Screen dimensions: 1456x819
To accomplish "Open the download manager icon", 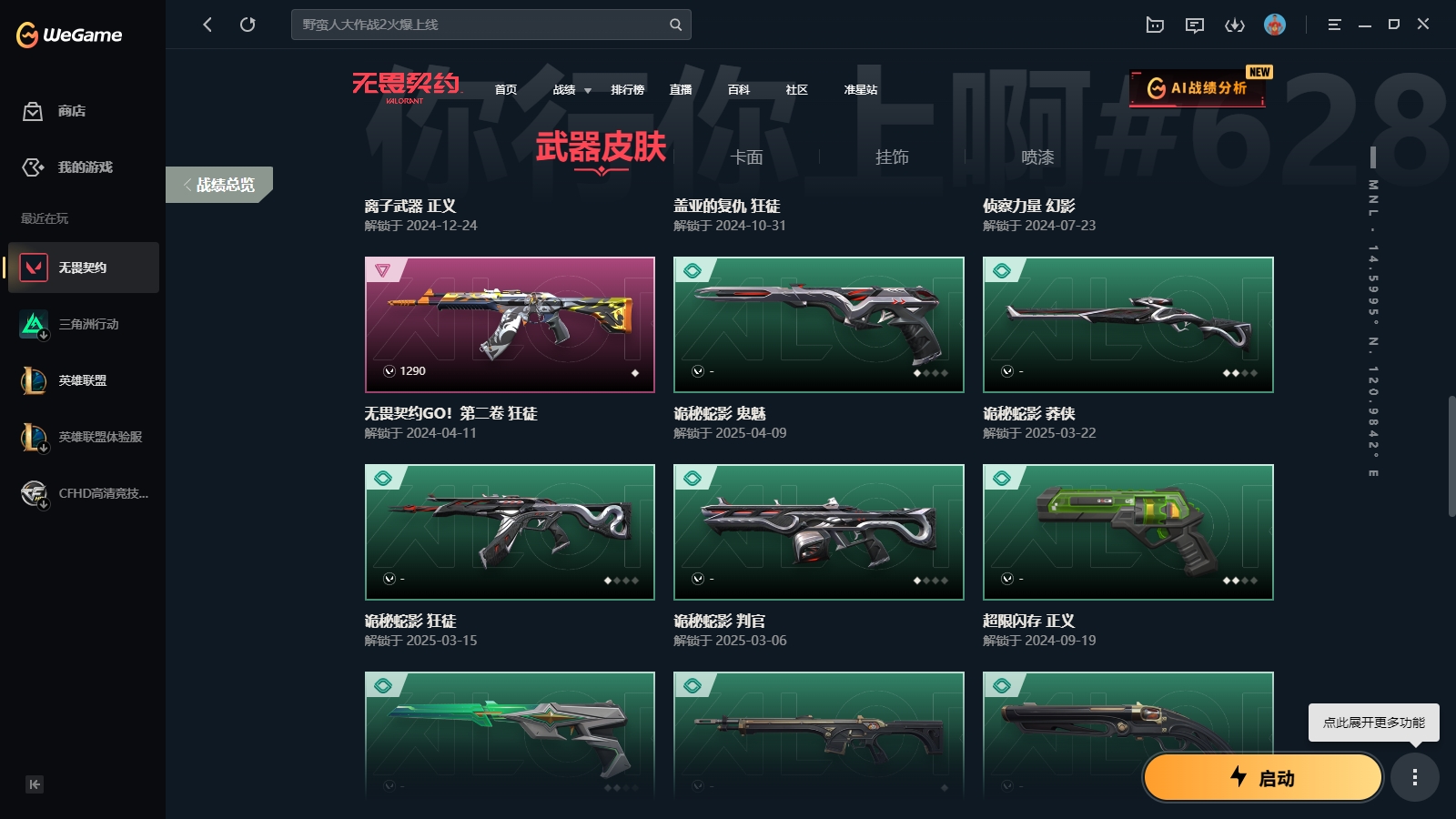I will tap(1235, 25).
